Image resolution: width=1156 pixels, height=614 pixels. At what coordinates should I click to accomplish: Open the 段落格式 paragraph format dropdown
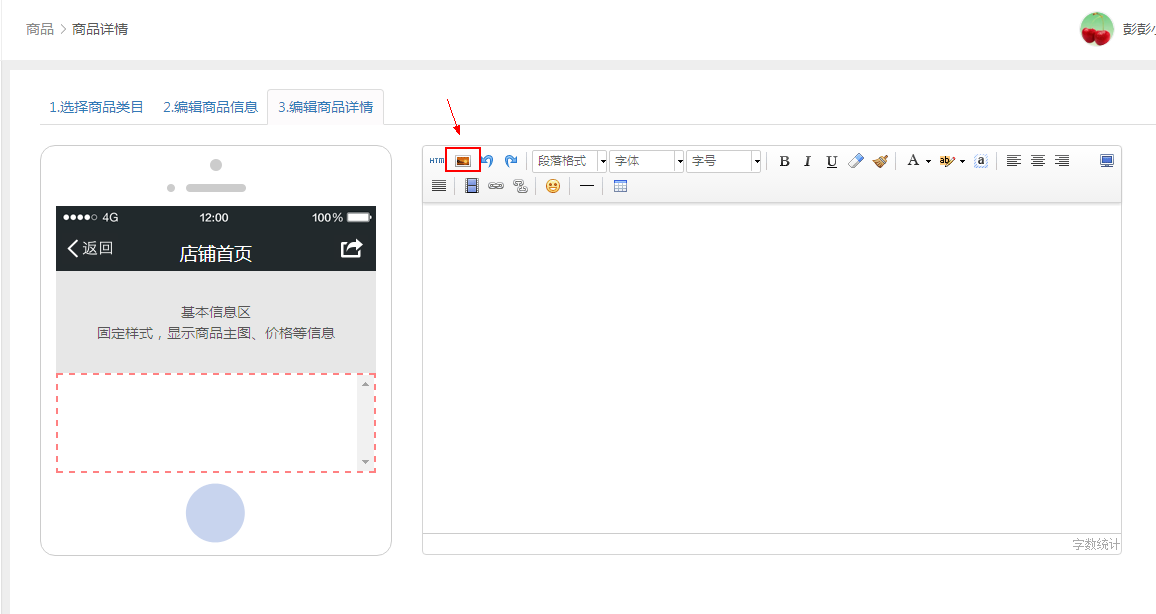pyautogui.click(x=570, y=161)
